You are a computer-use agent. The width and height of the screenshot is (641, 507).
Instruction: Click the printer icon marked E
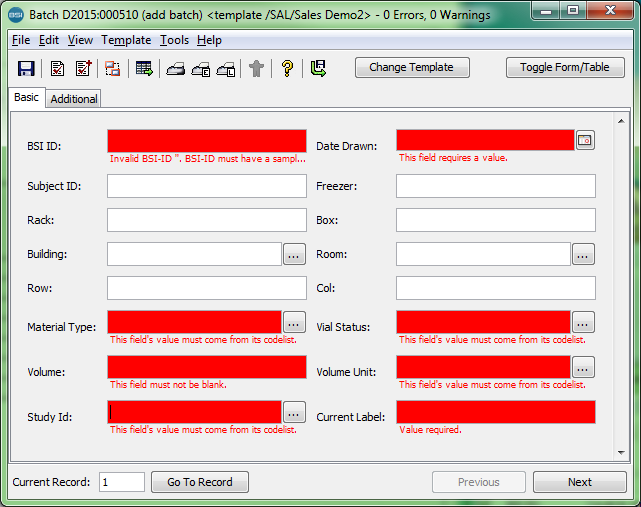pyautogui.click(x=201, y=69)
